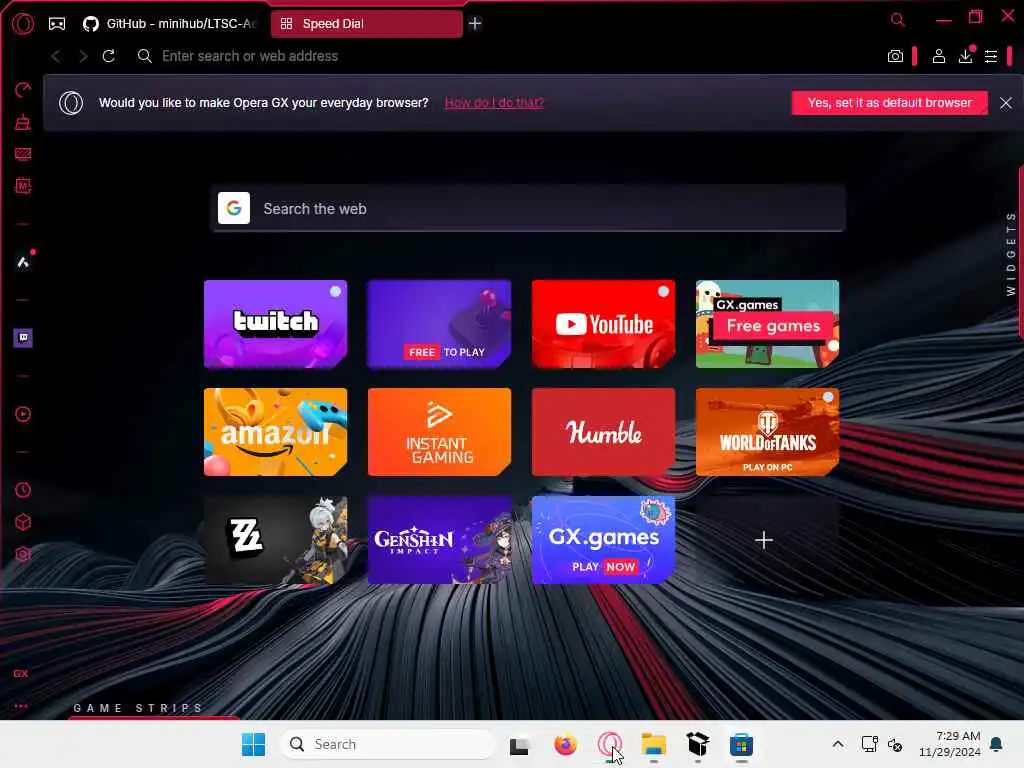Open the GX Corner gamepad icon

[x=57, y=24]
